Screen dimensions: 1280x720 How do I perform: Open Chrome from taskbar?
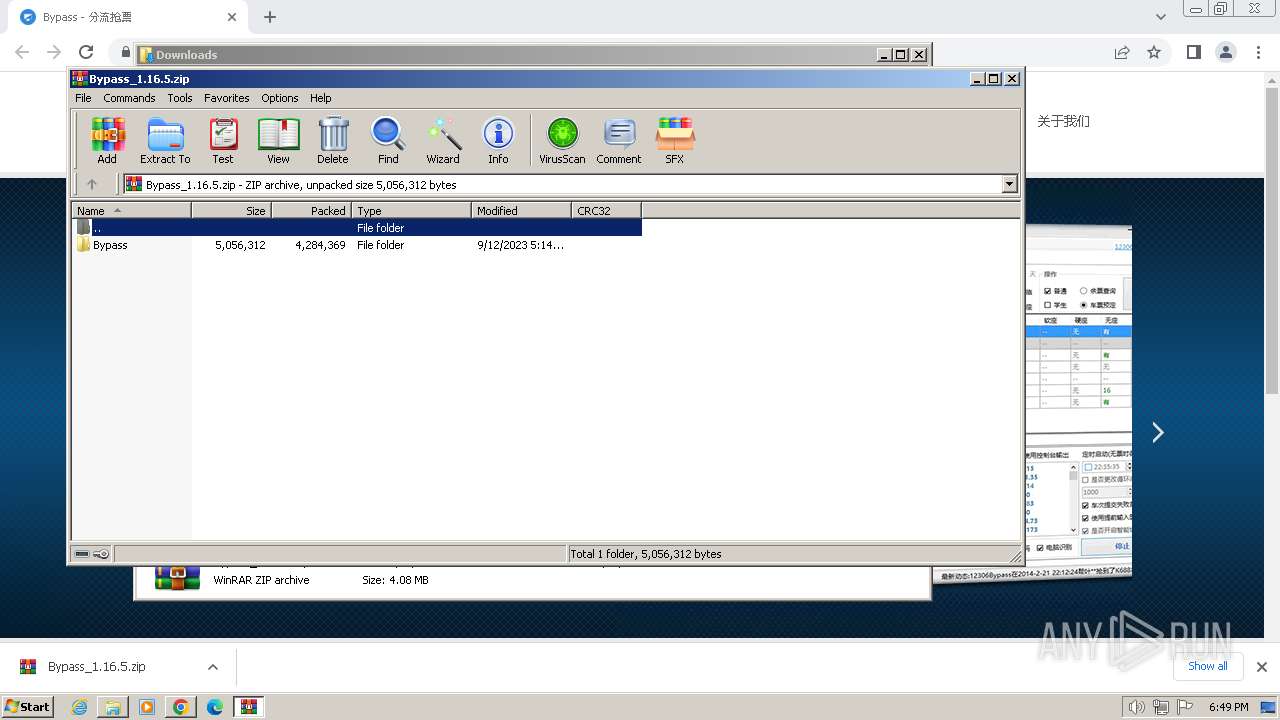pos(181,707)
